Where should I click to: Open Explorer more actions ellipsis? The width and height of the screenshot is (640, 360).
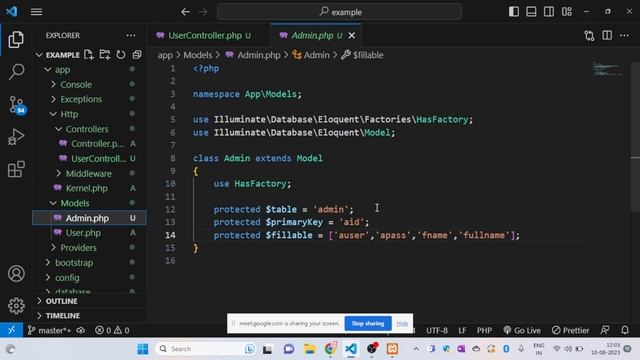[131, 36]
